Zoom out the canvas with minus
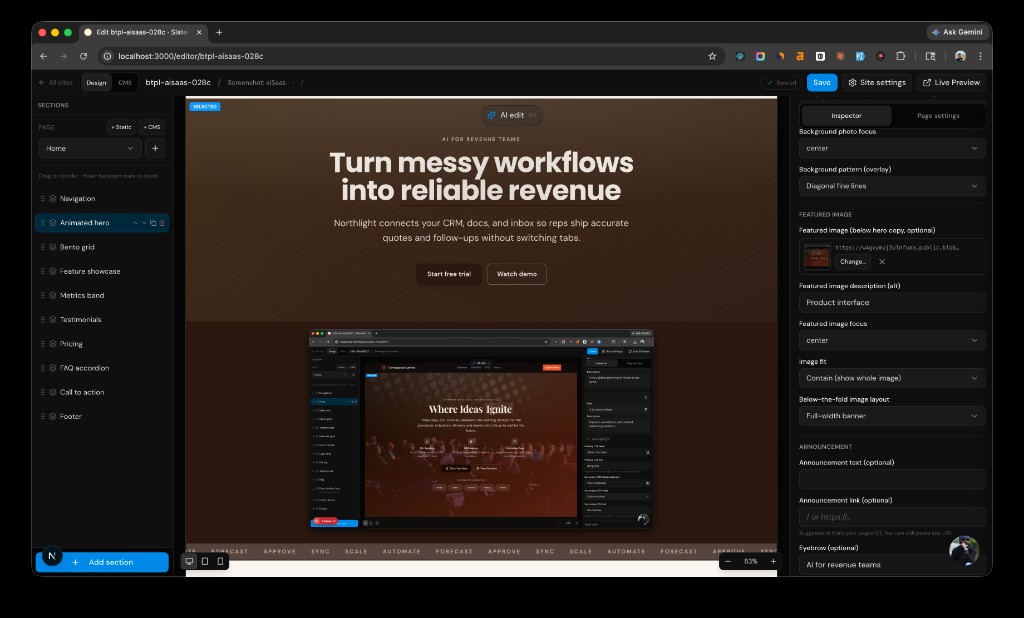This screenshot has height=618, width=1024. [730, 561]
